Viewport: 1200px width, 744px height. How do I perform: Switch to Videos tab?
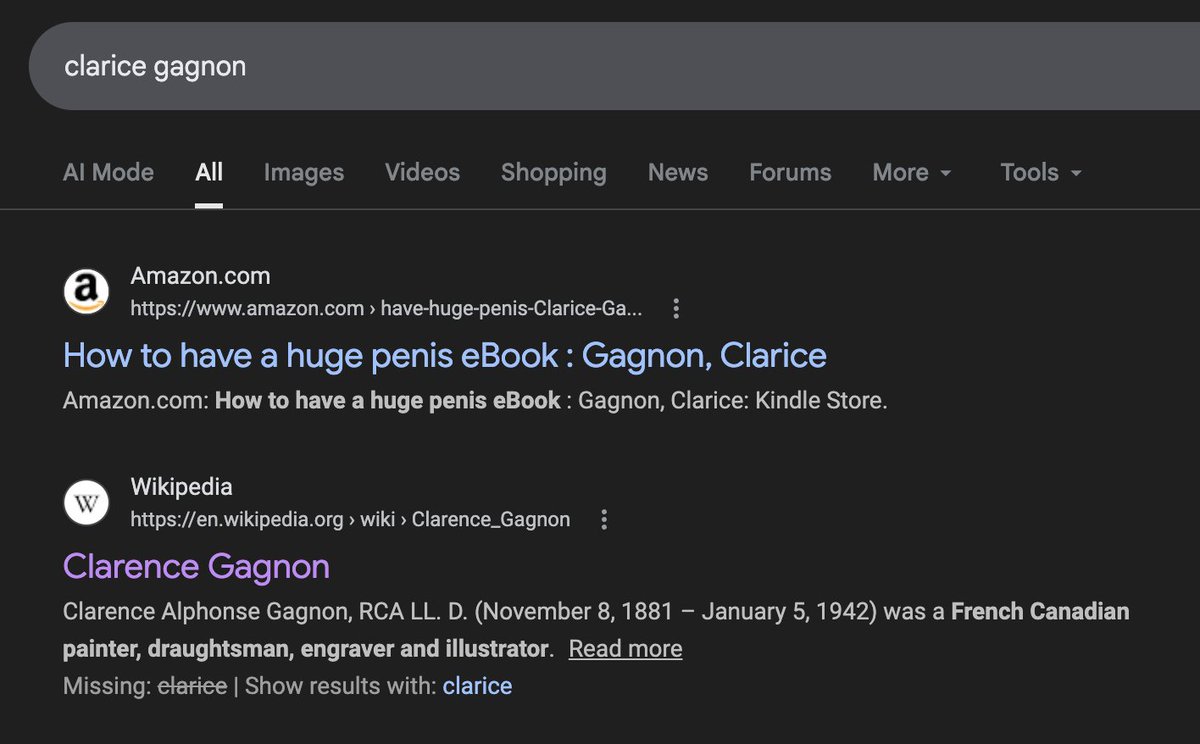pos(422,172)
